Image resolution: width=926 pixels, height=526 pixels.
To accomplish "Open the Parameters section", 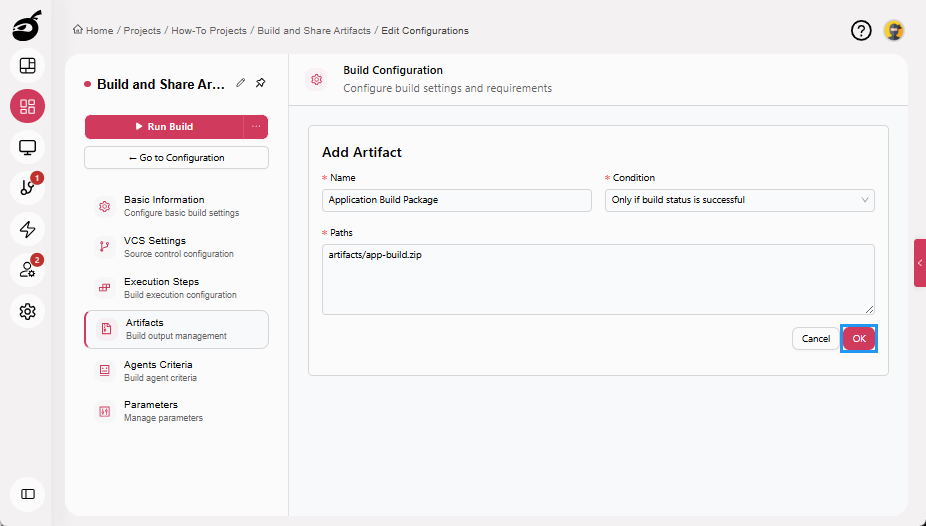I will 176,411.
